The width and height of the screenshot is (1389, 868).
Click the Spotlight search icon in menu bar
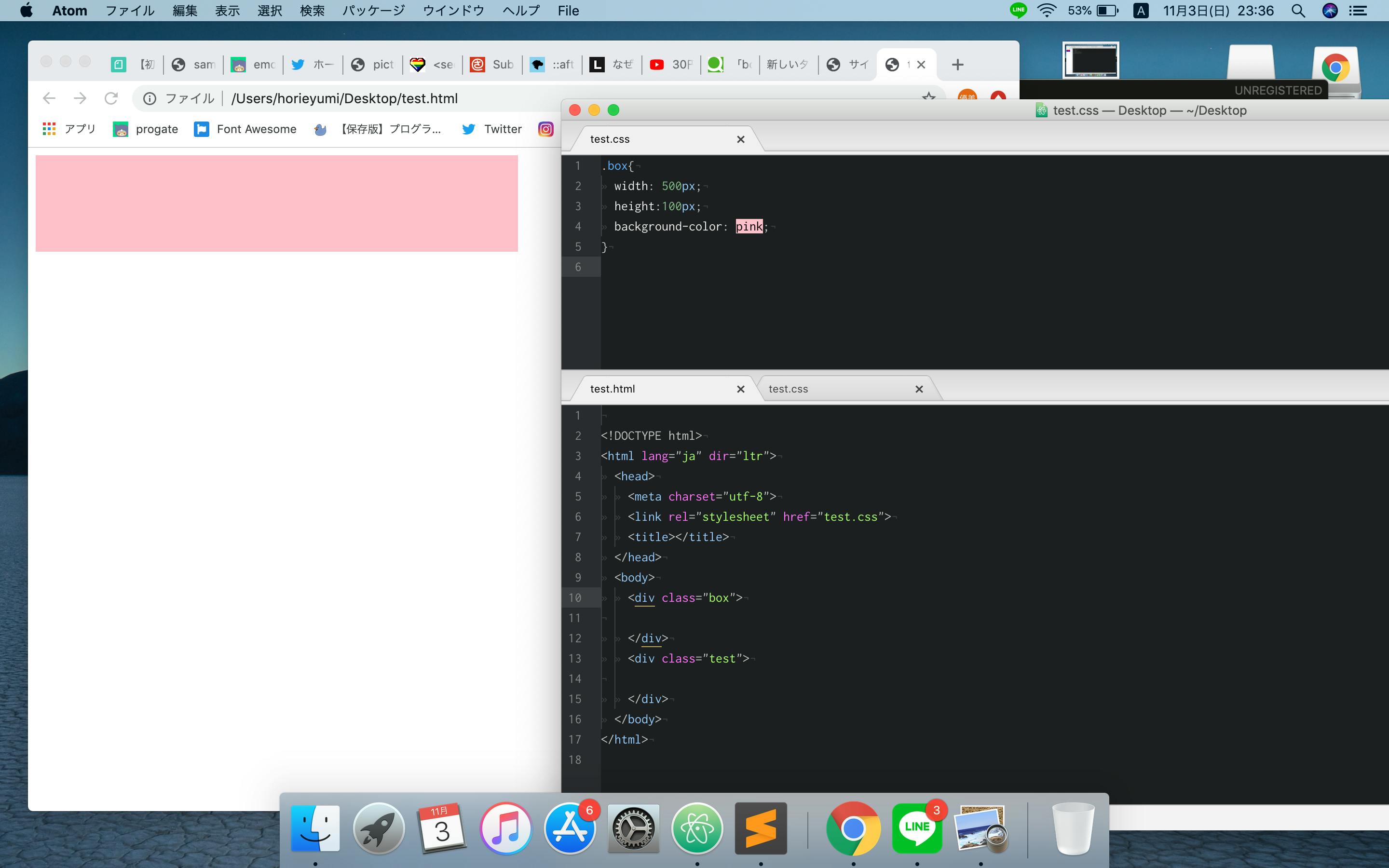1298,10
